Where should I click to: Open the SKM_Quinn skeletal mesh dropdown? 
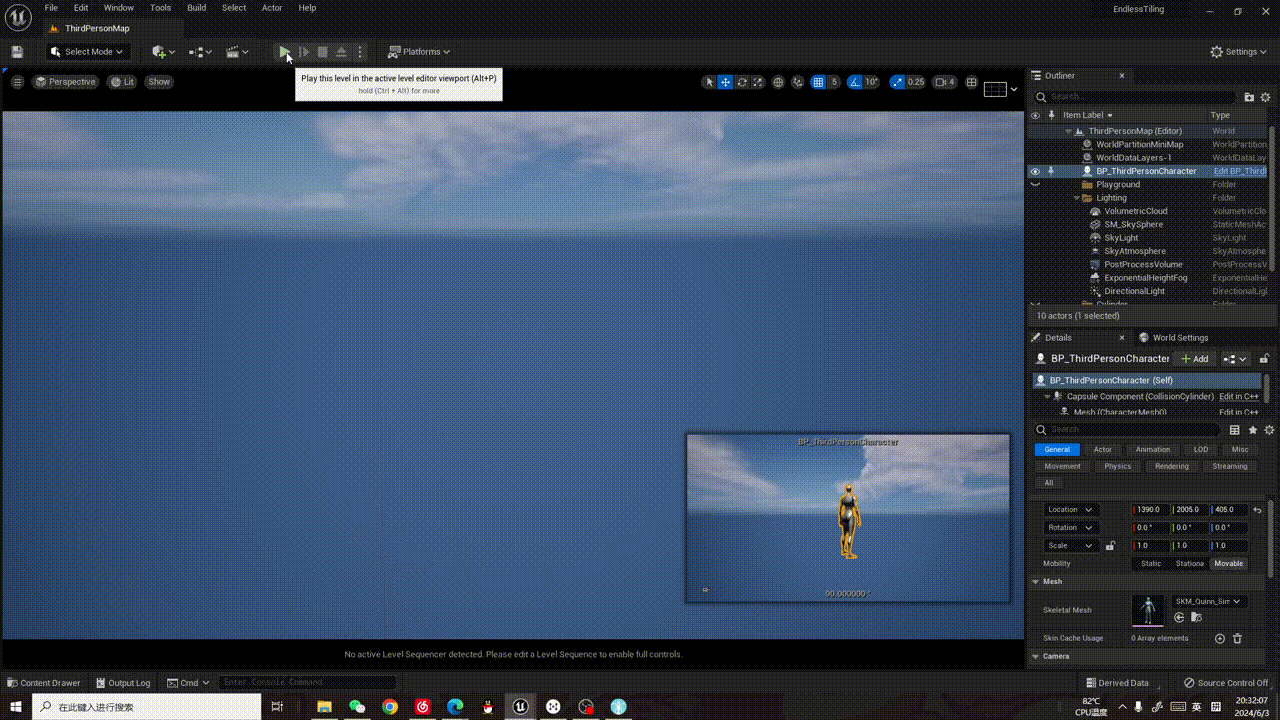[1208, 602]
